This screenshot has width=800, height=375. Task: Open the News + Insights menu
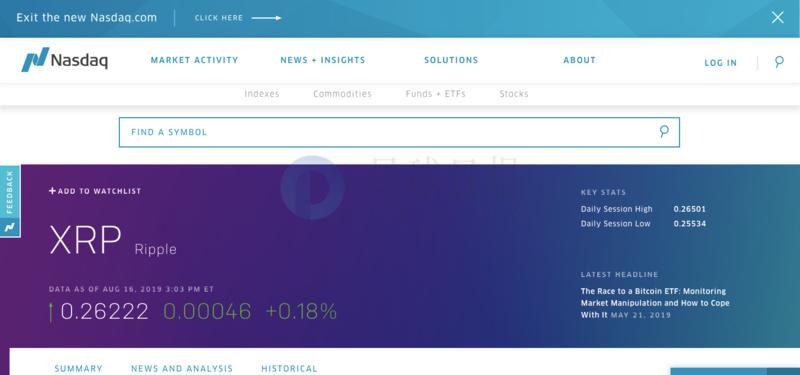tap(323, 60)
